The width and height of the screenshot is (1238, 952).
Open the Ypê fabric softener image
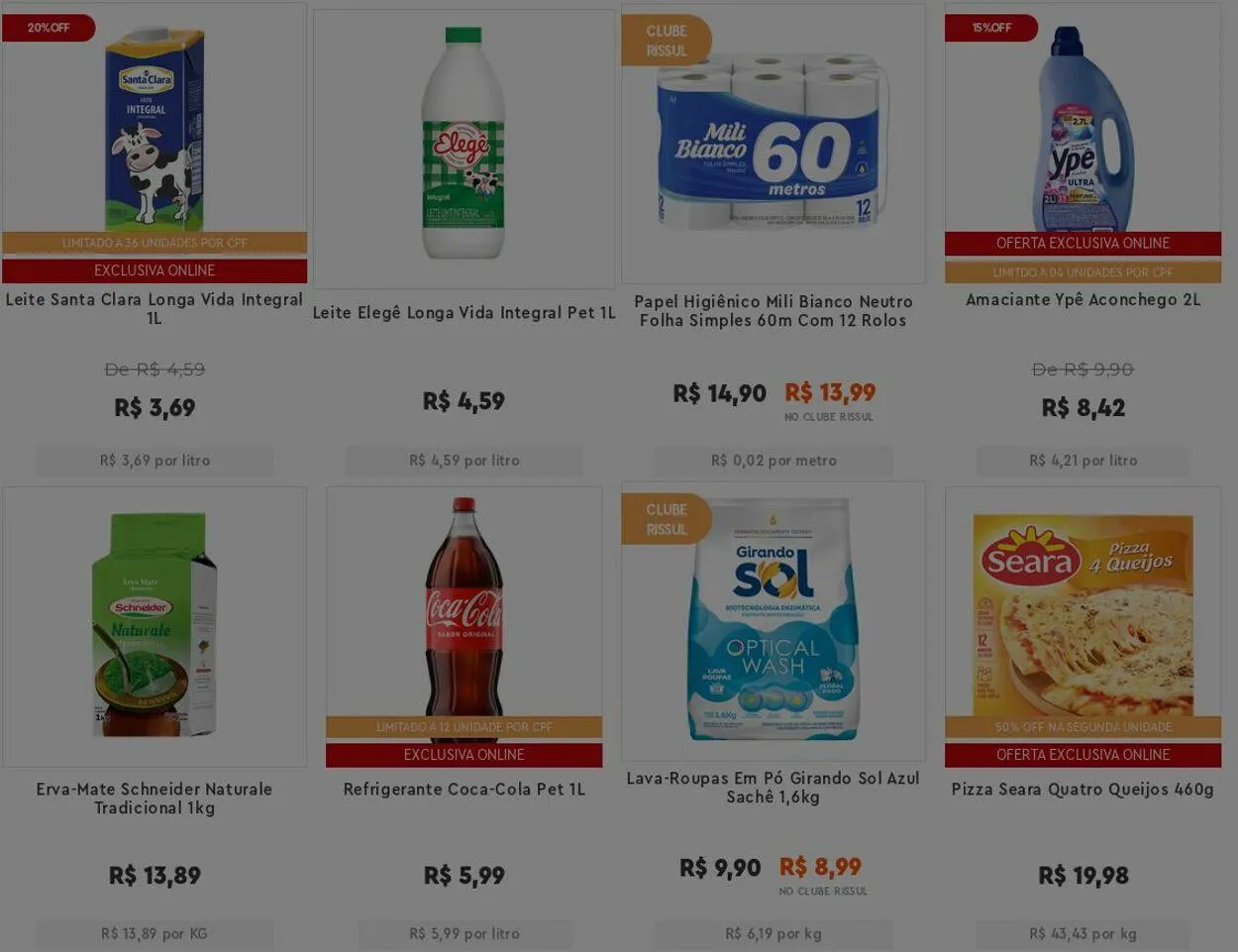click(x=1083, y=129)
